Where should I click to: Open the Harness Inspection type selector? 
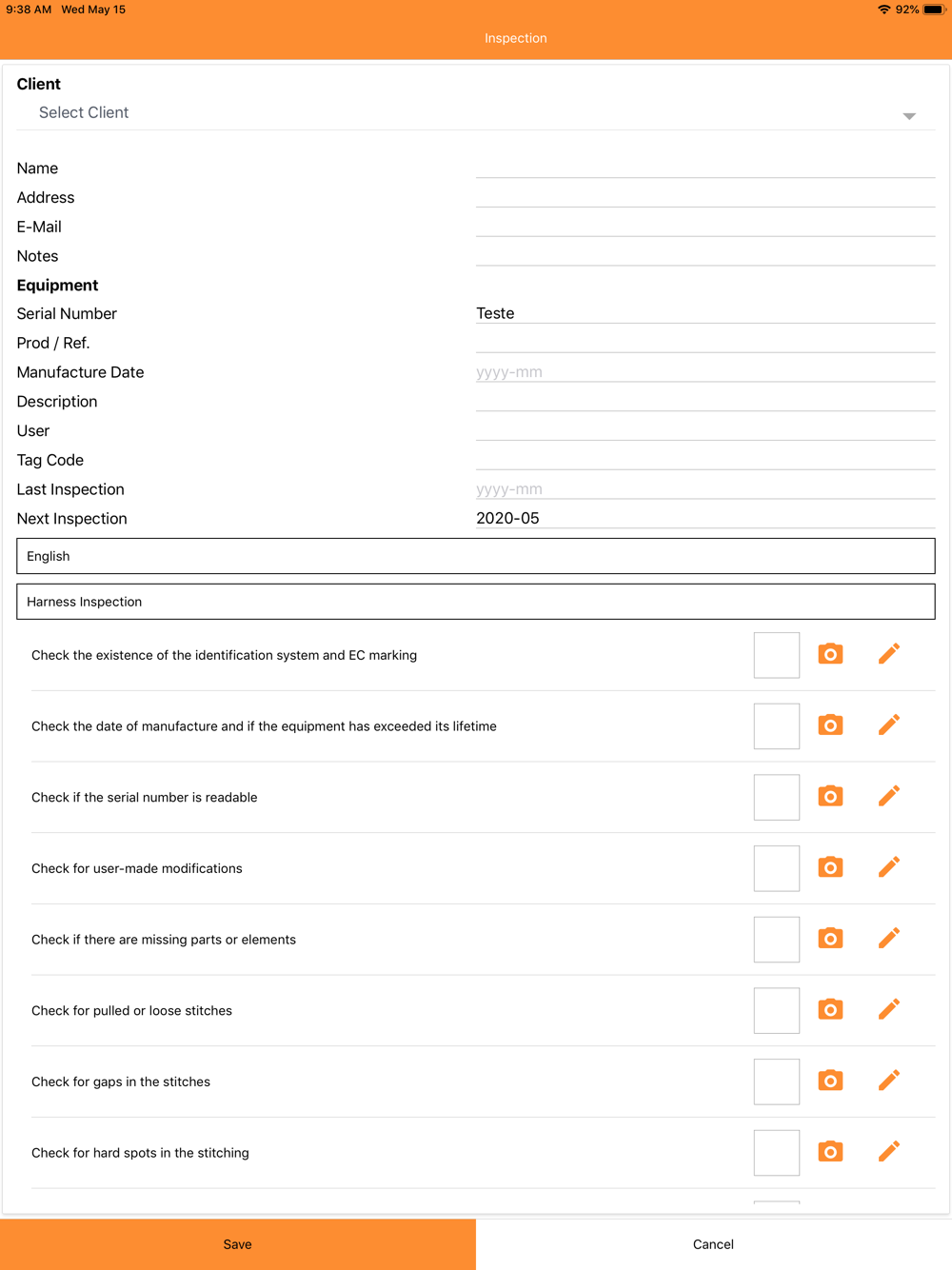click(x=476, y=602)
